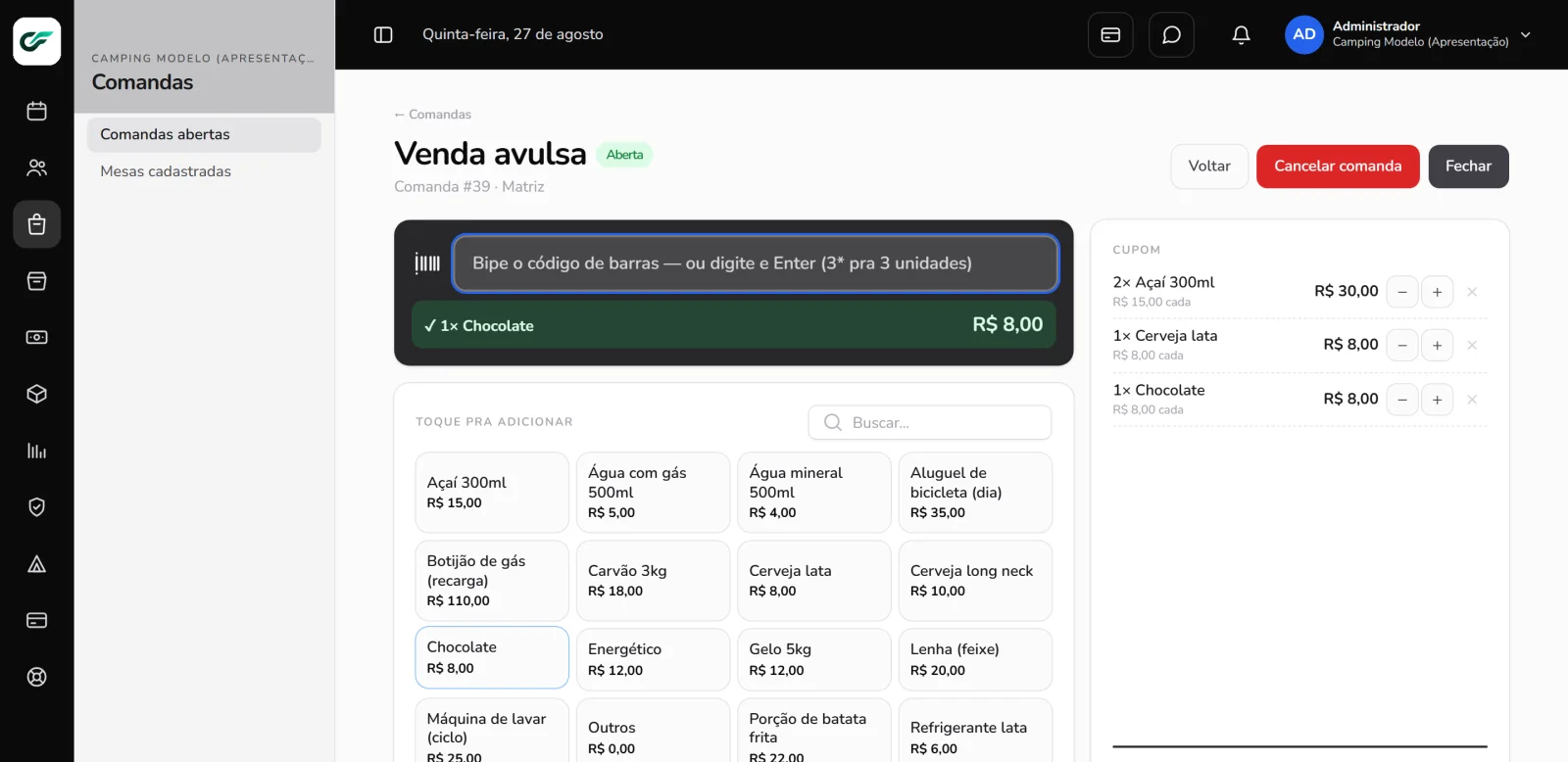Increase Cerveja lata quantity with plus
1568x762 pixels.
coord(1437,345)
